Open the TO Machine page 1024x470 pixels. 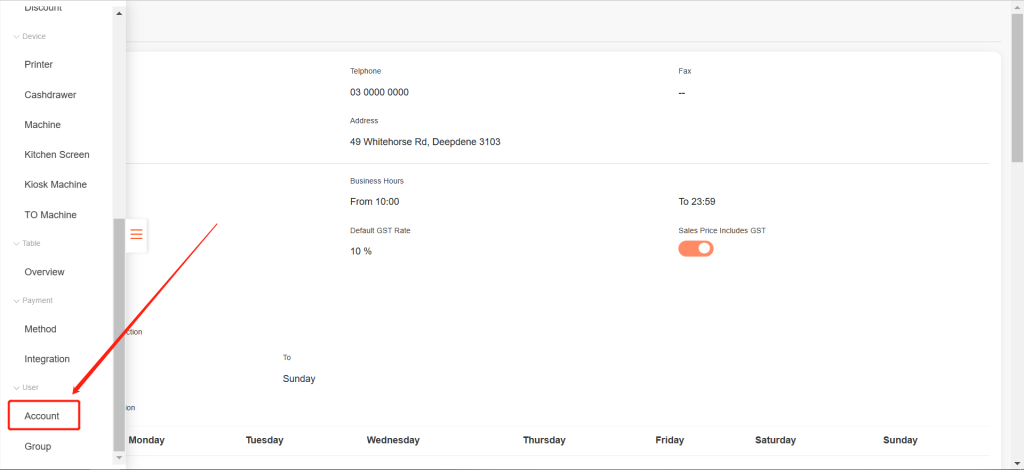click(50, 215)
